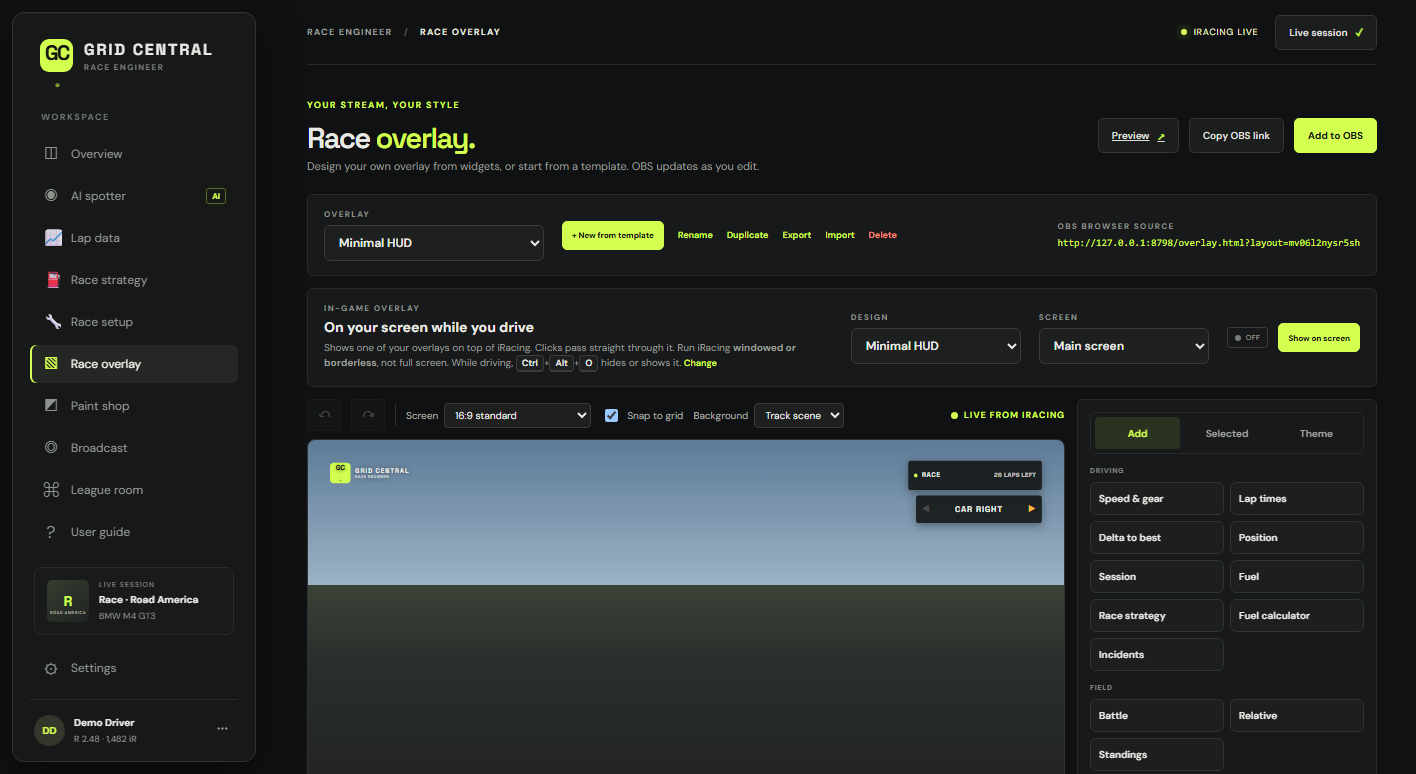Click the Settings gear icon
This screenshot has width=1416, height=774.
pos(52,668)
